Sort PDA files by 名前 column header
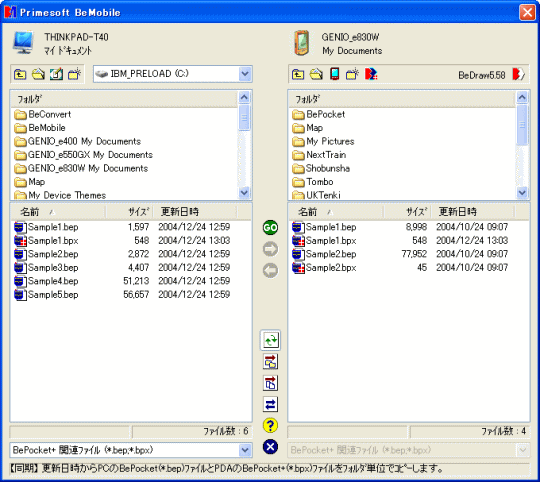This screenshot has width=540, height=482. tap(336, 212)
